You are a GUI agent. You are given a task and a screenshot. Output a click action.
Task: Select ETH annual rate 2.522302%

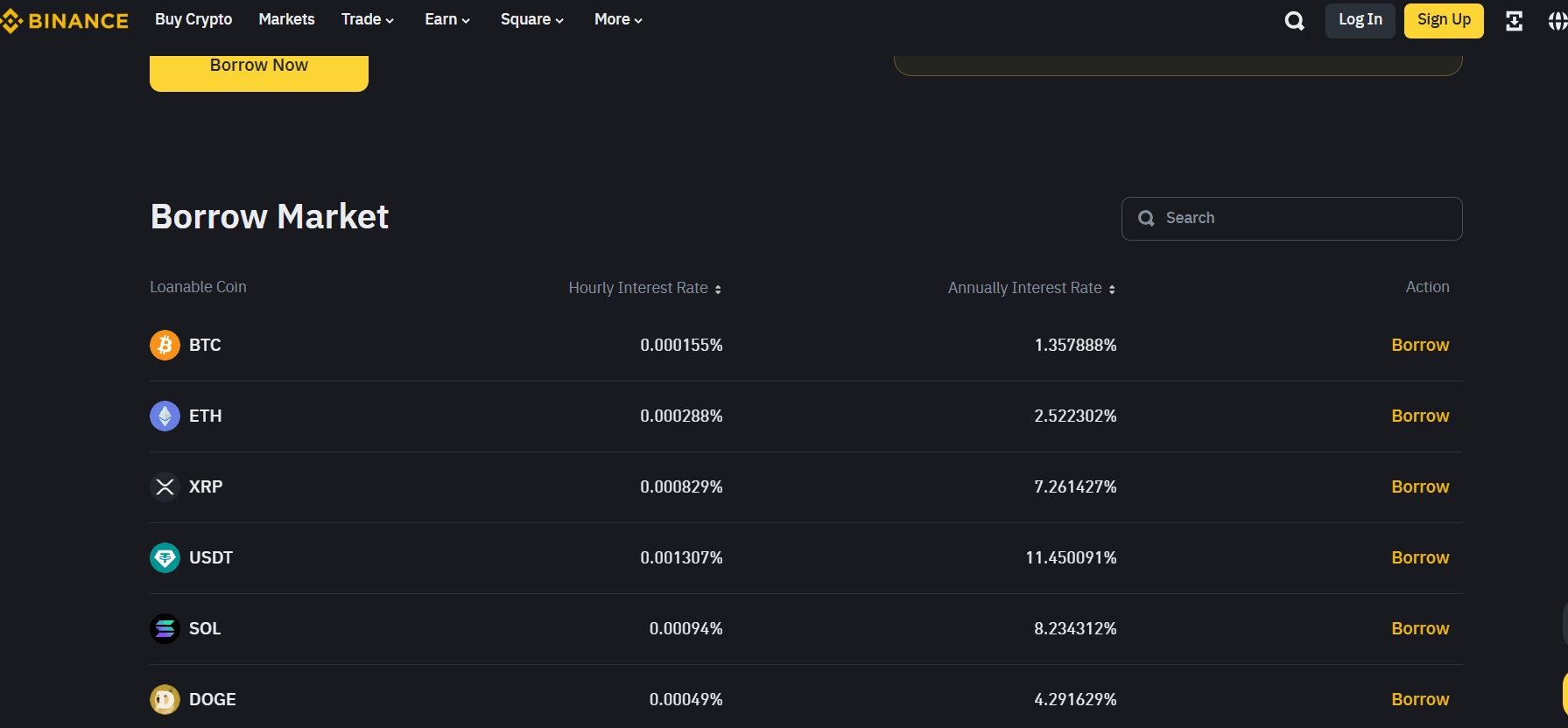1075,416
